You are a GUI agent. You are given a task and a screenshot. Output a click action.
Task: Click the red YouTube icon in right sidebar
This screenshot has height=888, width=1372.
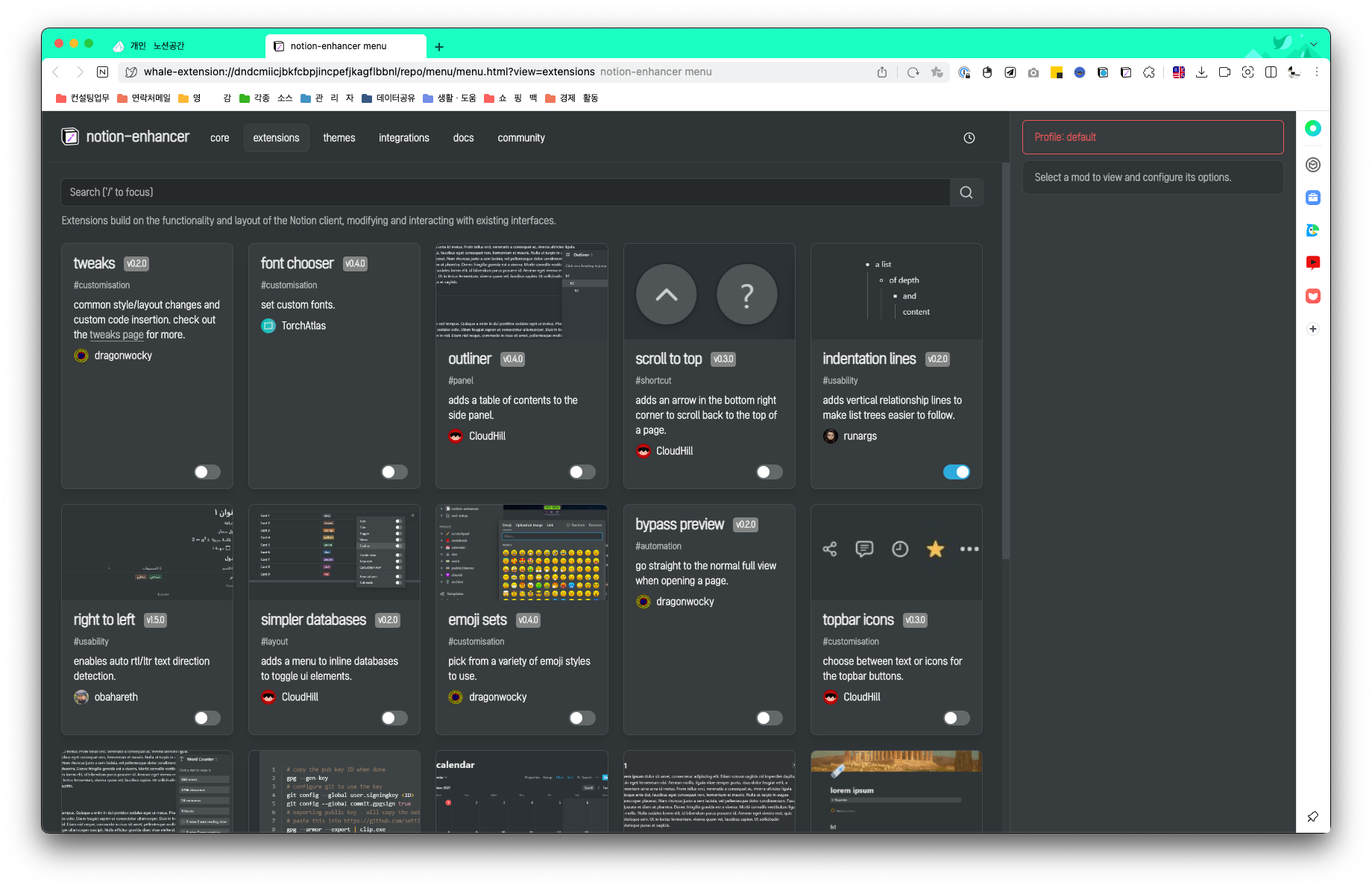click(1313, 262)
